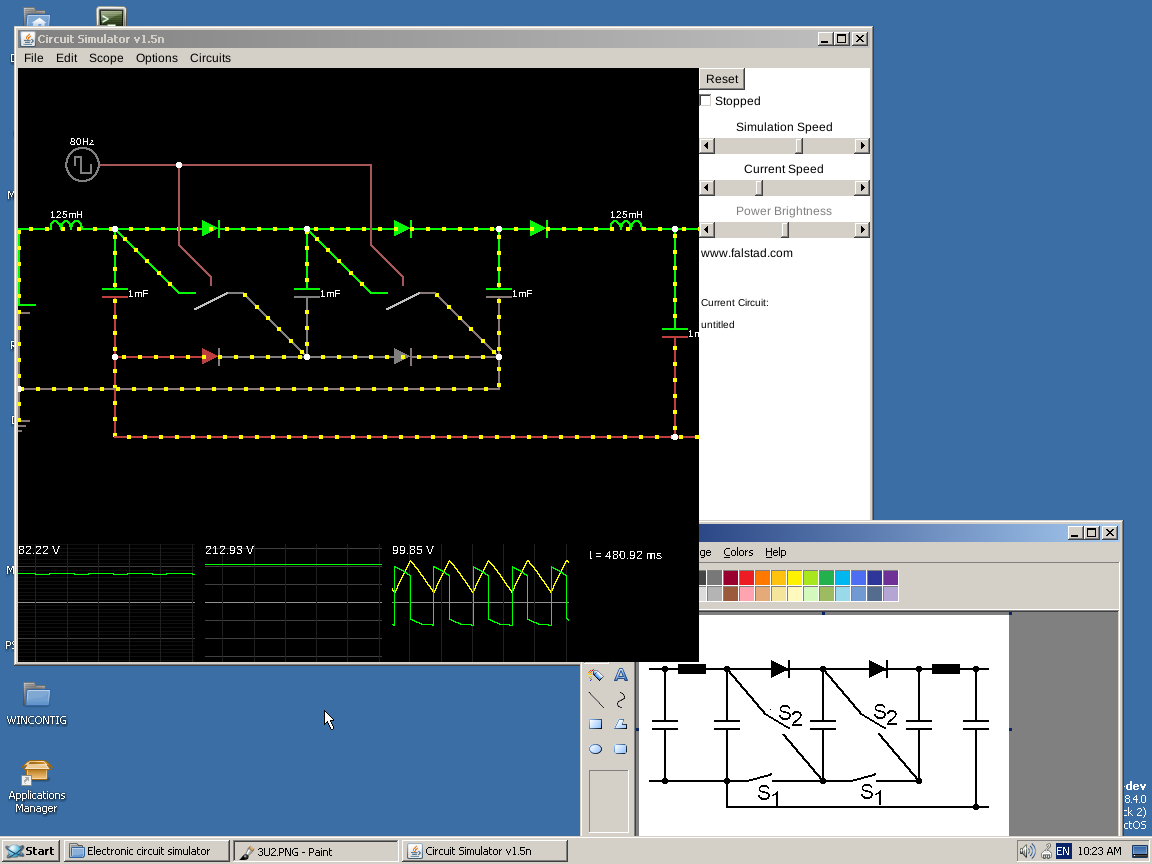The image size is (1152, 864).
Task: Pick the orange color swatch in Paint
Action: (763, 577)
